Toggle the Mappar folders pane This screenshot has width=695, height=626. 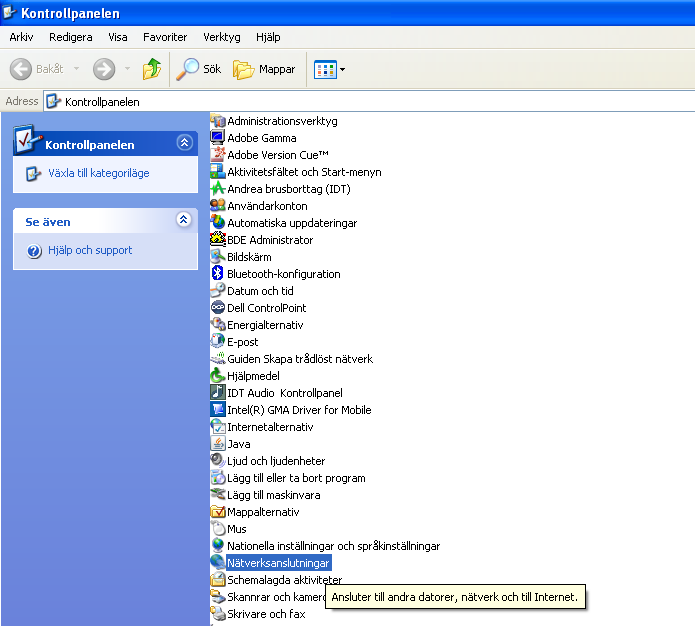point(265,69)
